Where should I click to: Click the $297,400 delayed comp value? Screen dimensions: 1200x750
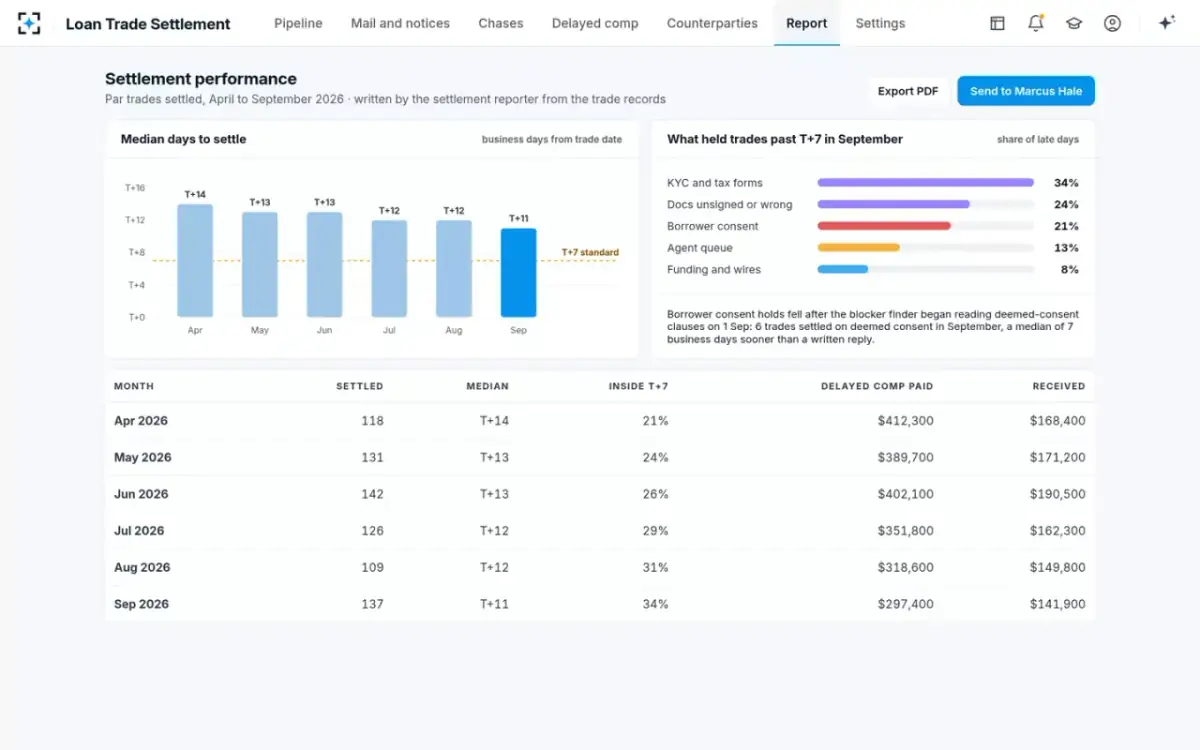(x=906, y=604)
